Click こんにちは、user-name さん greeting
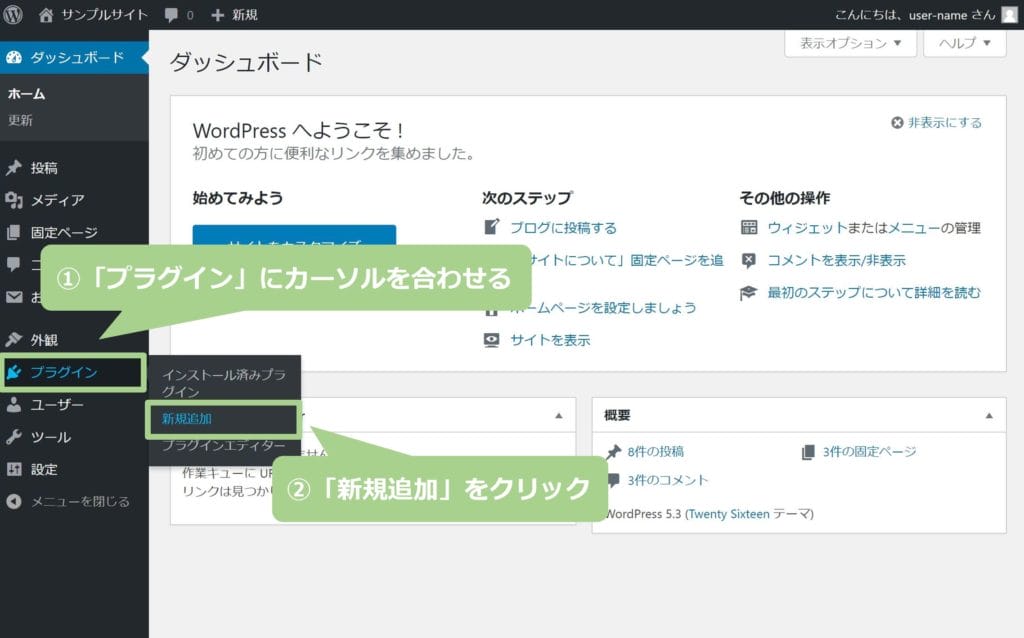Viewport: 1024px width, 638px height. pos(915,14)
